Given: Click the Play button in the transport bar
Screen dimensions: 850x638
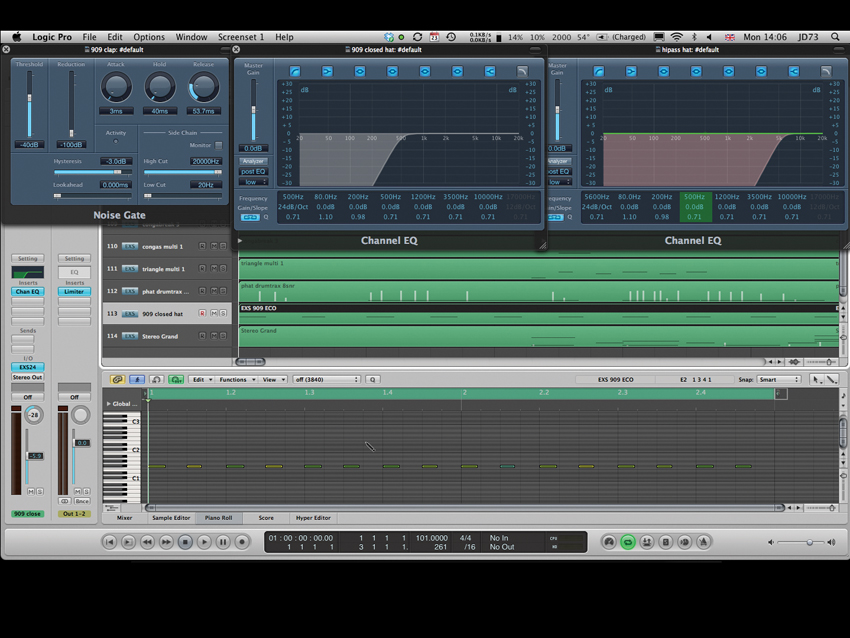Looking at the screenshot, I should coord(204,542).
